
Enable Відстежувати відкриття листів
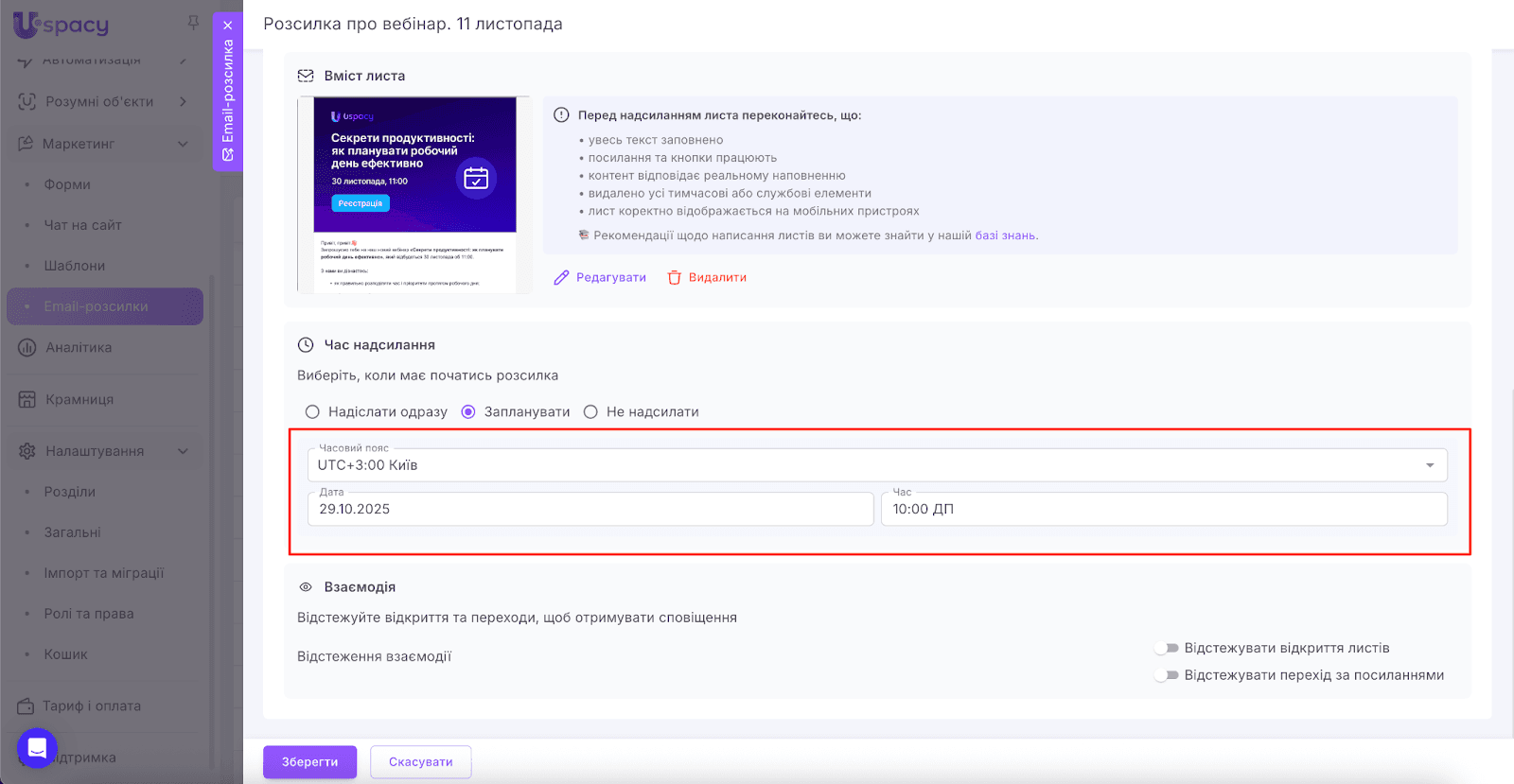1168,647
